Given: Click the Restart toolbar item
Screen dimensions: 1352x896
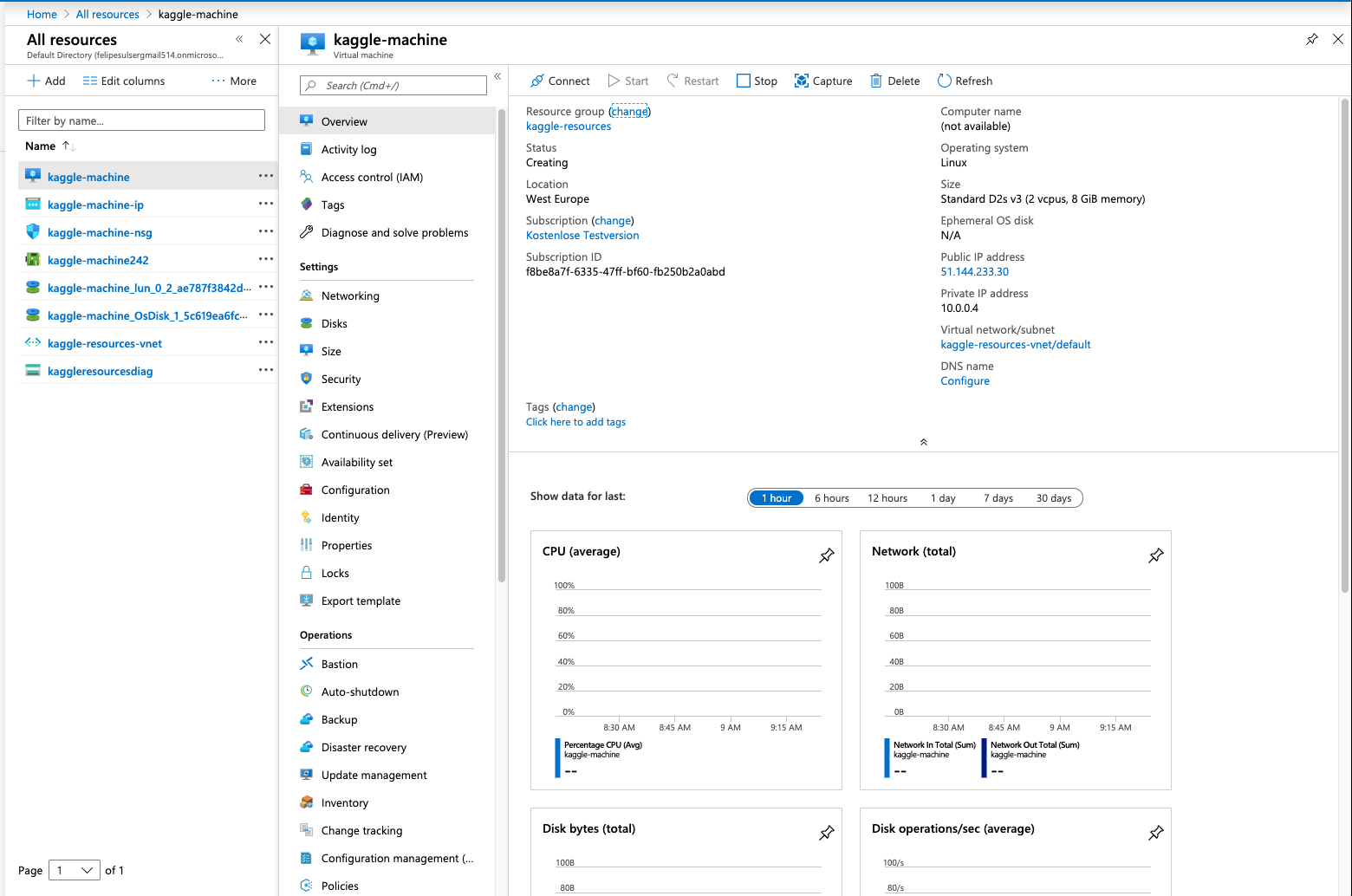Looking at the screenshot, I should point(692,81).
